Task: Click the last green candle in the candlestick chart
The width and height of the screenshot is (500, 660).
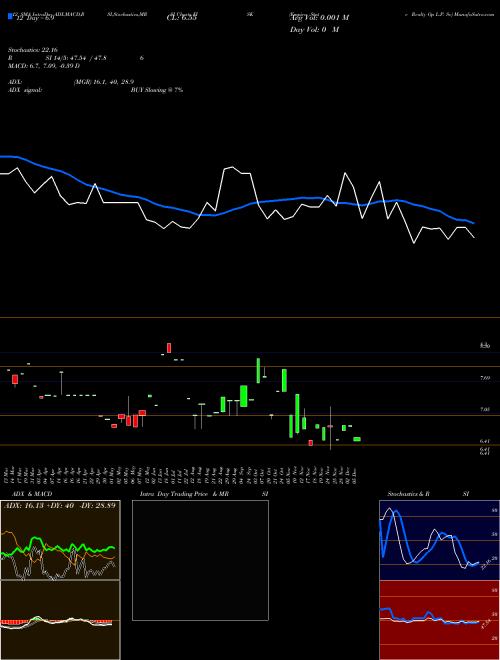Action: point(357,439)
